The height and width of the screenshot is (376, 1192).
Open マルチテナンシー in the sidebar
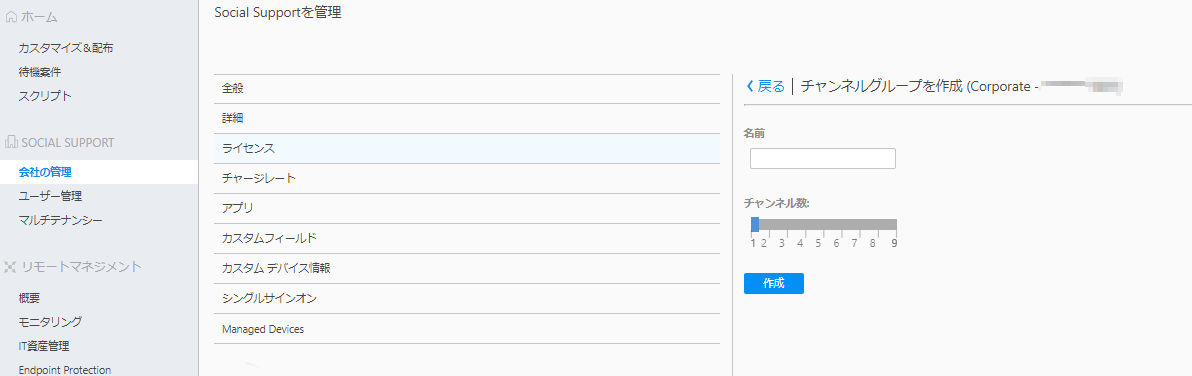(x=61, y=220)
